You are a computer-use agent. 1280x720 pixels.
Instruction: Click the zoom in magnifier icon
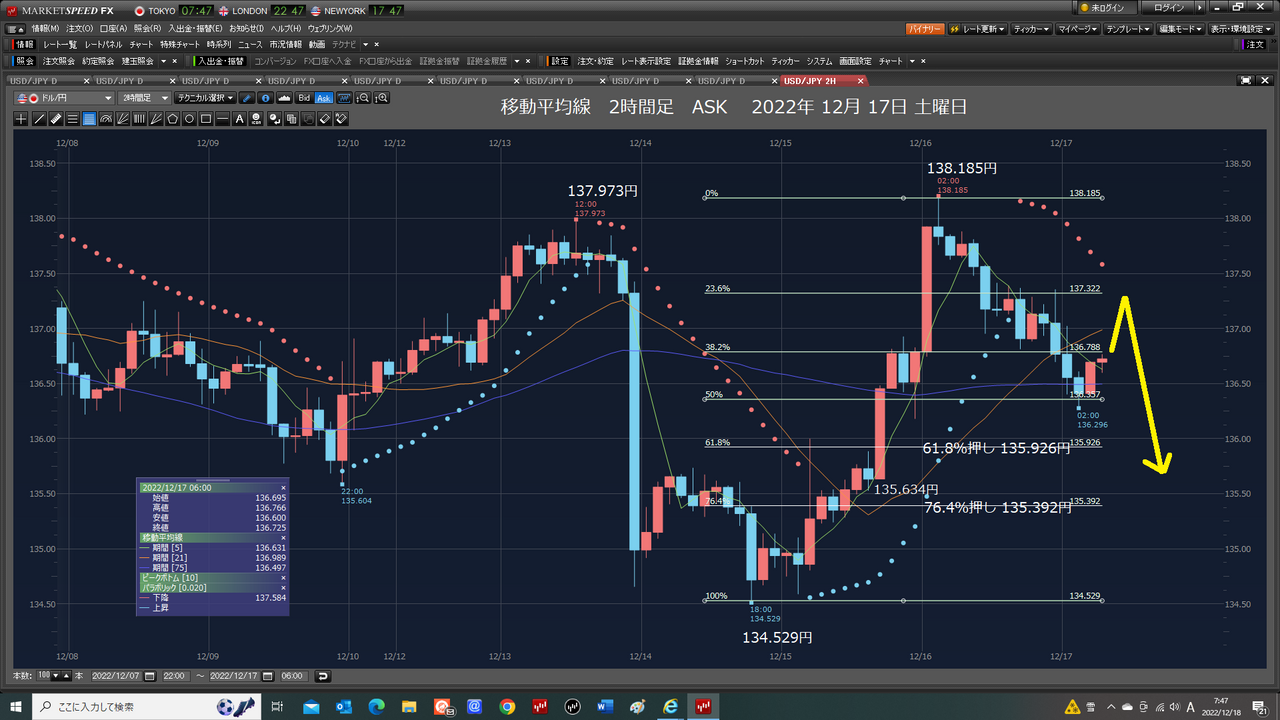coord(381,98)
